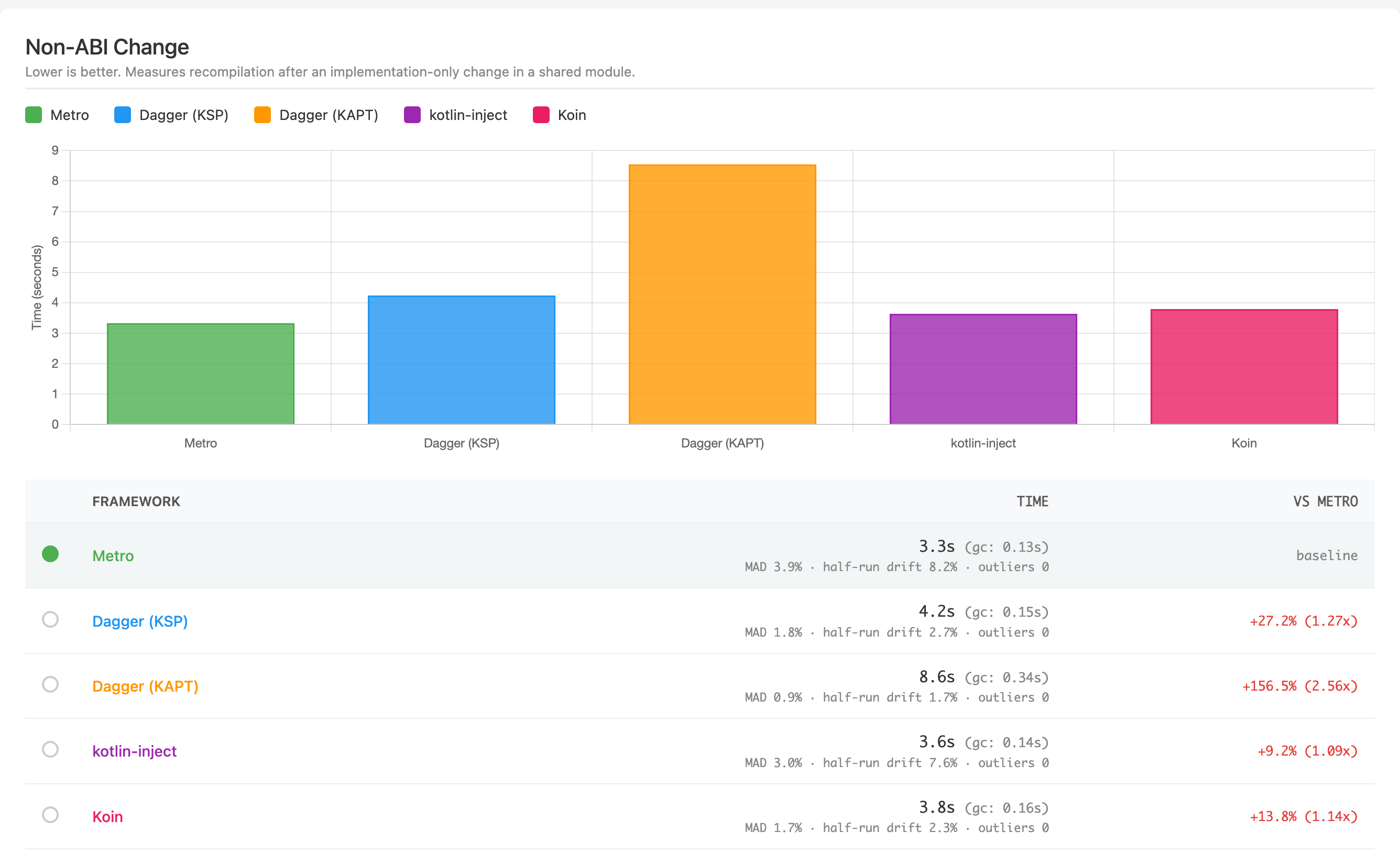Click the Metro legend label

[70, 115]
